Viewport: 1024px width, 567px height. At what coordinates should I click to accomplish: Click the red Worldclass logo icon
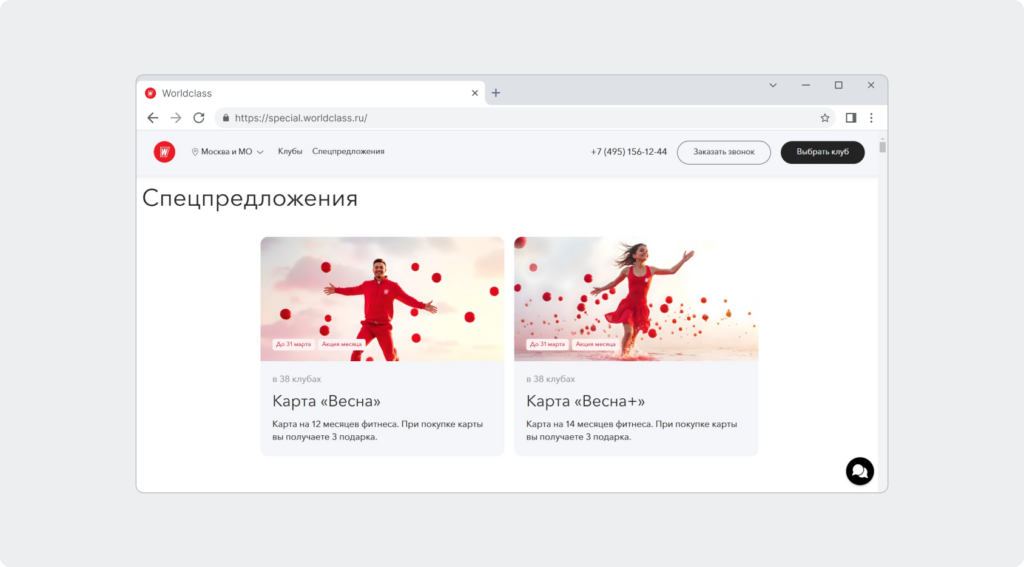(x=164, y=152)
